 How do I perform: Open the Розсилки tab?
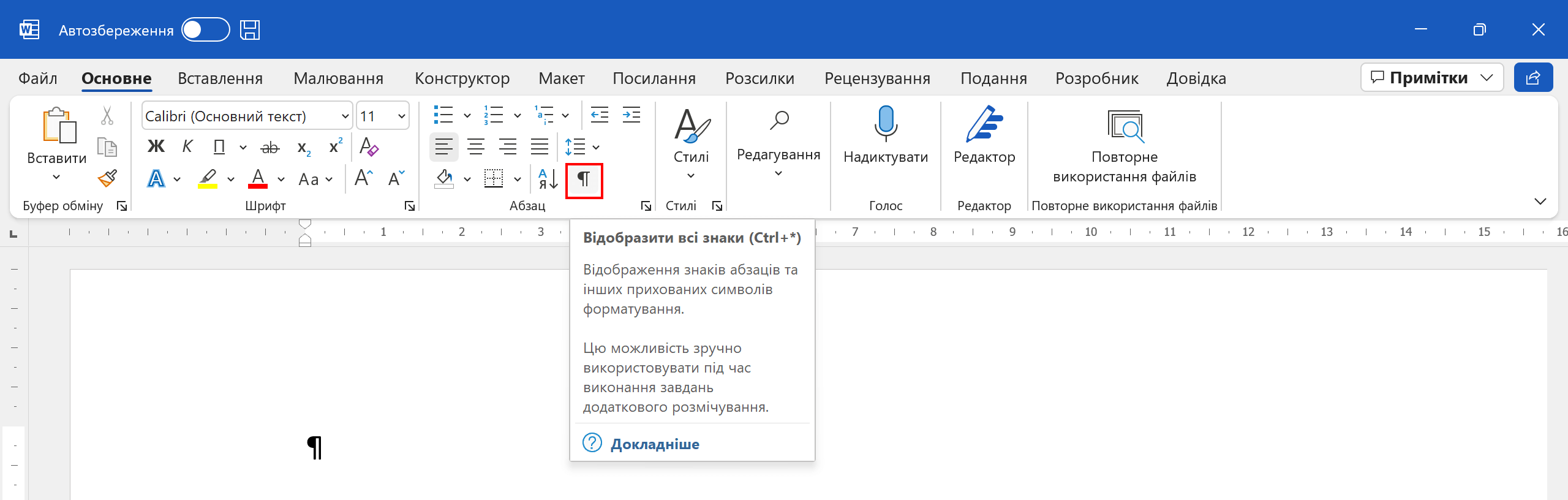759,78
